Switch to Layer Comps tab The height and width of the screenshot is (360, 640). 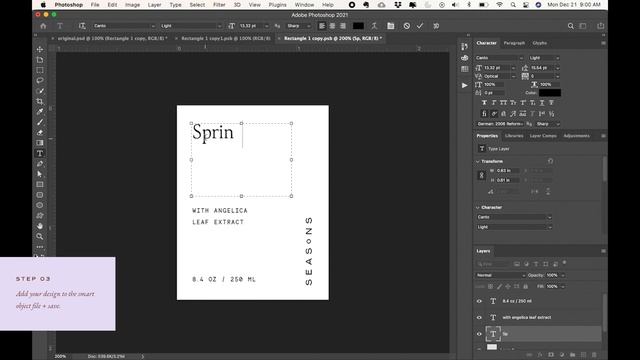point(543,136)
